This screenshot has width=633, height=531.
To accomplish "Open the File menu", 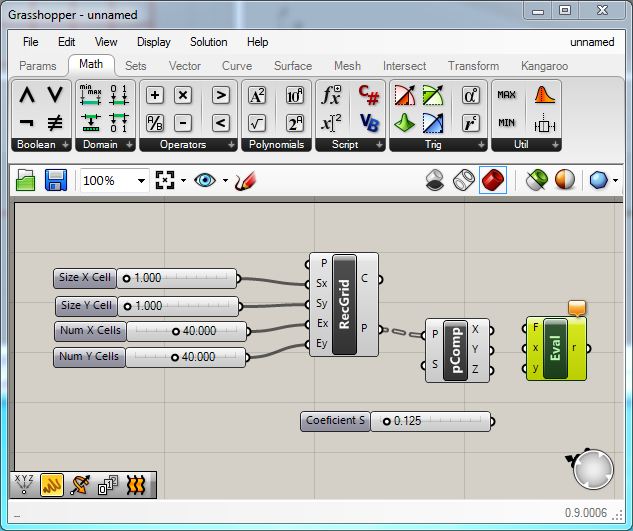I will (x=31, y=42).
